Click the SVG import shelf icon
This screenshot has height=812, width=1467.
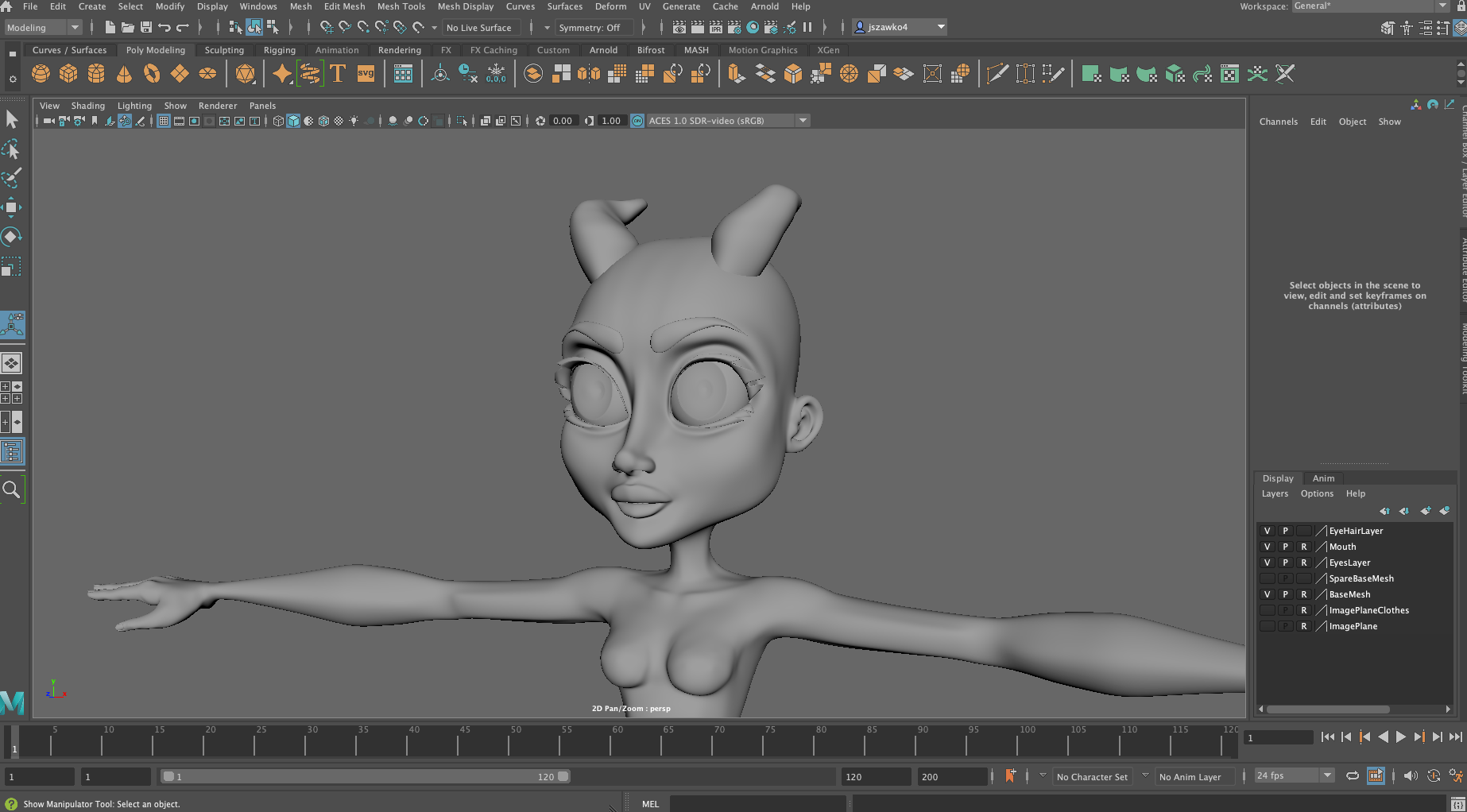point(366,74)
